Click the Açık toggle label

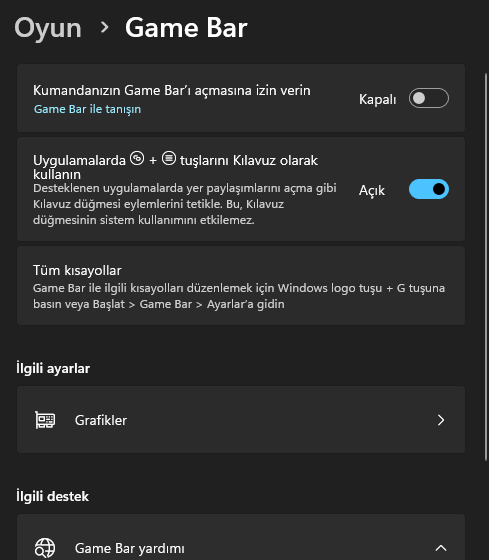(372, 190)
